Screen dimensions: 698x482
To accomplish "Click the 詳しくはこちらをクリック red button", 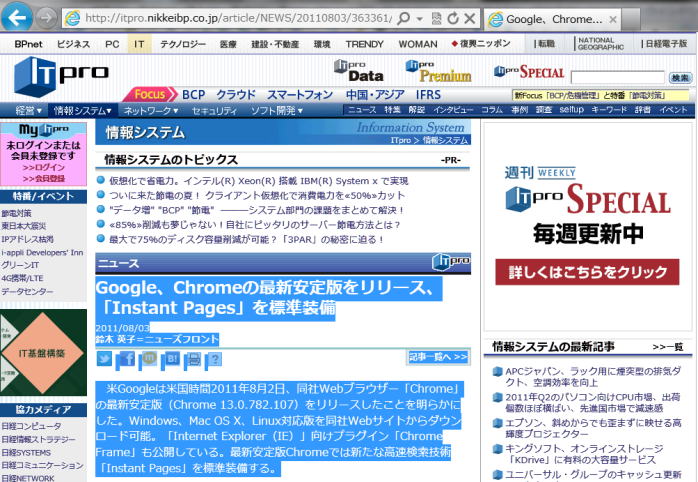I will pos(588,271).
